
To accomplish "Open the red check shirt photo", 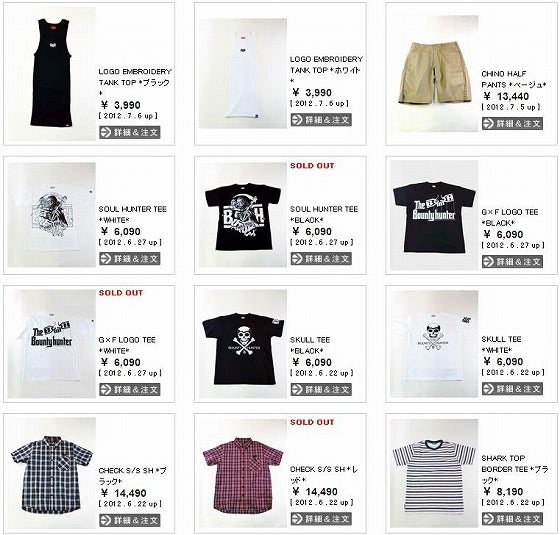I will (243, 472).
